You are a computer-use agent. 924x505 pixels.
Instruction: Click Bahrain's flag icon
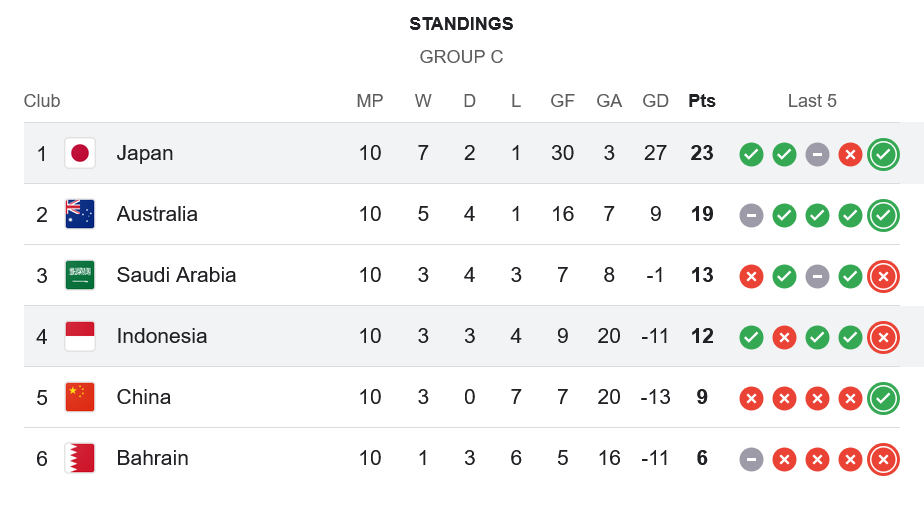click(x=80, y=458)
